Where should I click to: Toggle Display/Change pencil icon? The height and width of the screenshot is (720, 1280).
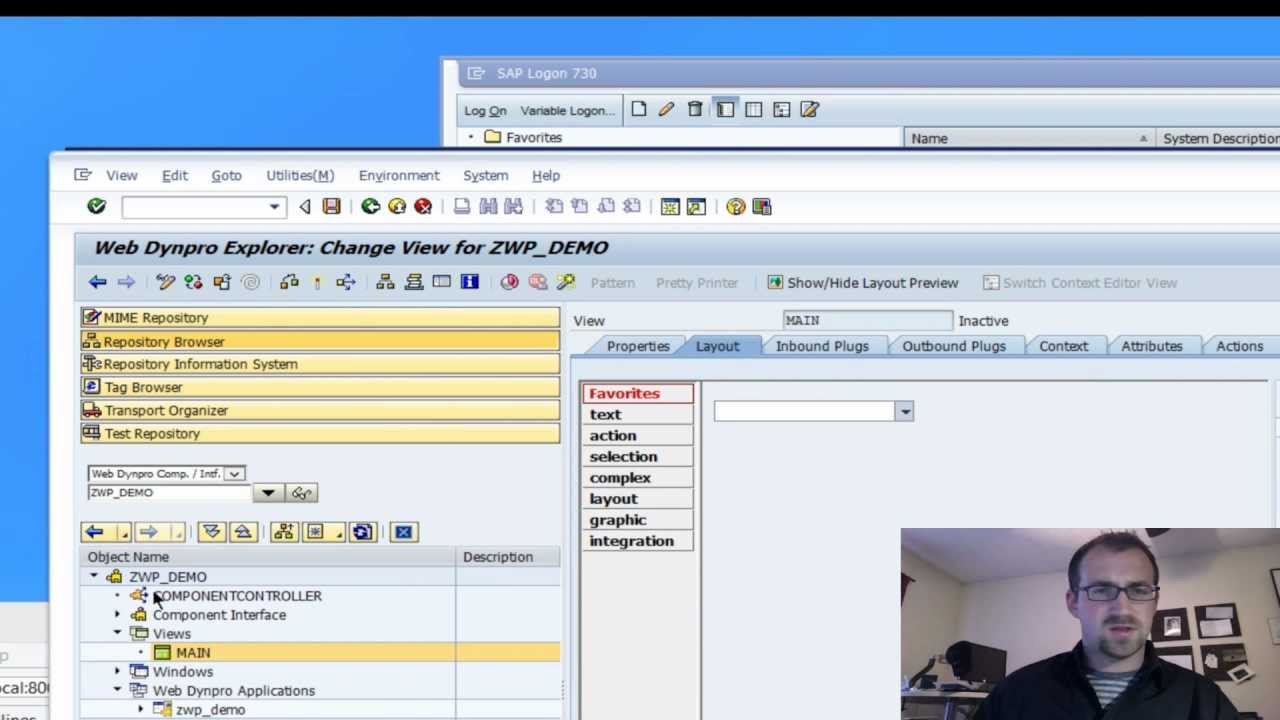coord(165,282)
